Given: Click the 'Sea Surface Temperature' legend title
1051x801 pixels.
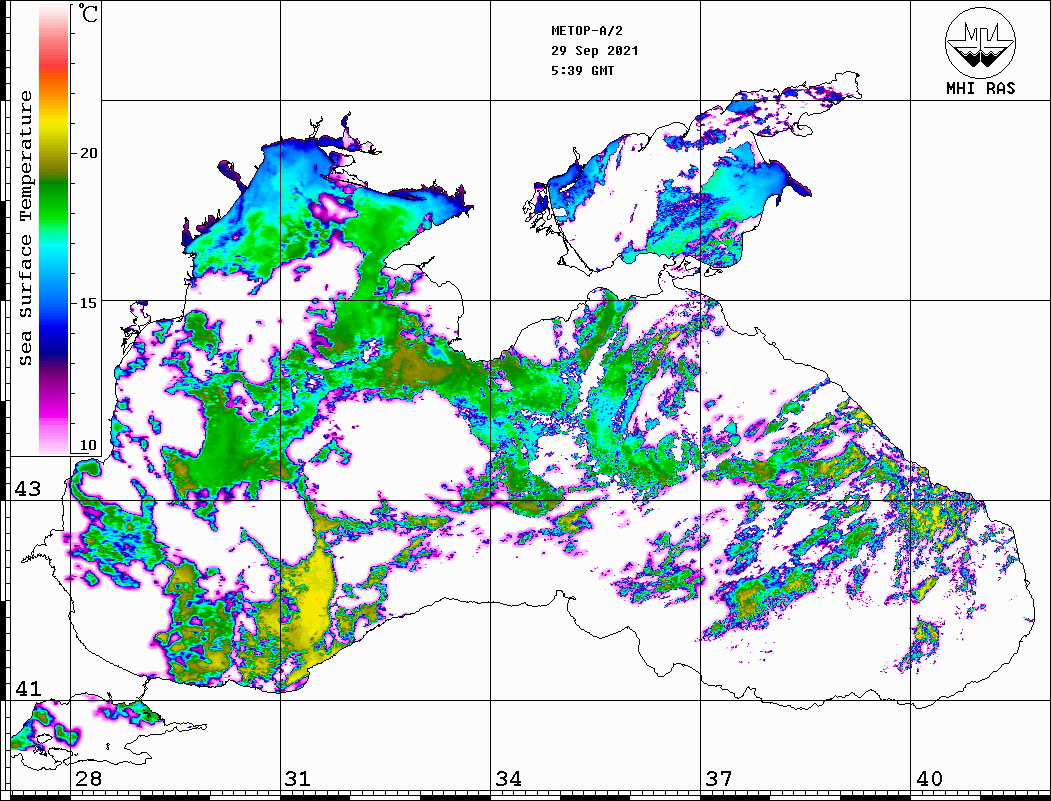Looking at the screenshot, I should (25, 229).
